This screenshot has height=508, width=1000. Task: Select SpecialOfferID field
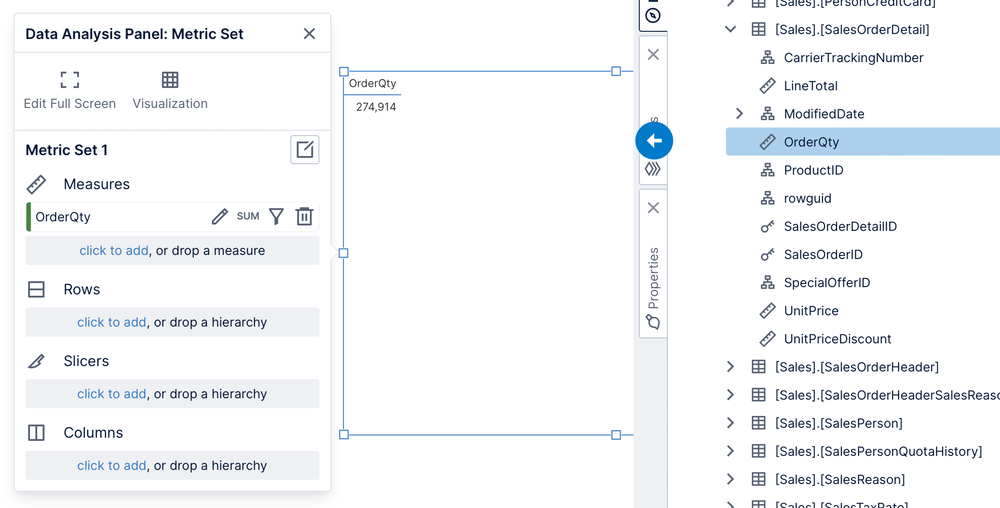[827, 282]
